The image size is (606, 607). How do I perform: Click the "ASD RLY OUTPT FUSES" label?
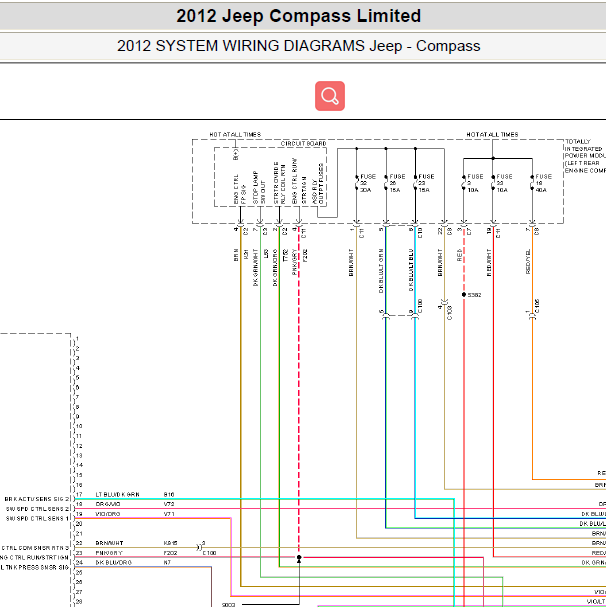318,183
